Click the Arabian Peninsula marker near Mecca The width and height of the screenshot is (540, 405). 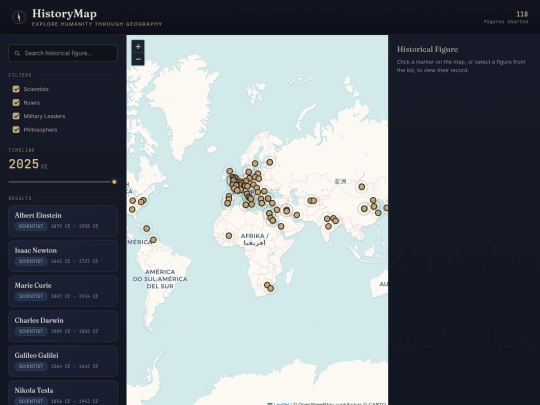click(281, 226)
